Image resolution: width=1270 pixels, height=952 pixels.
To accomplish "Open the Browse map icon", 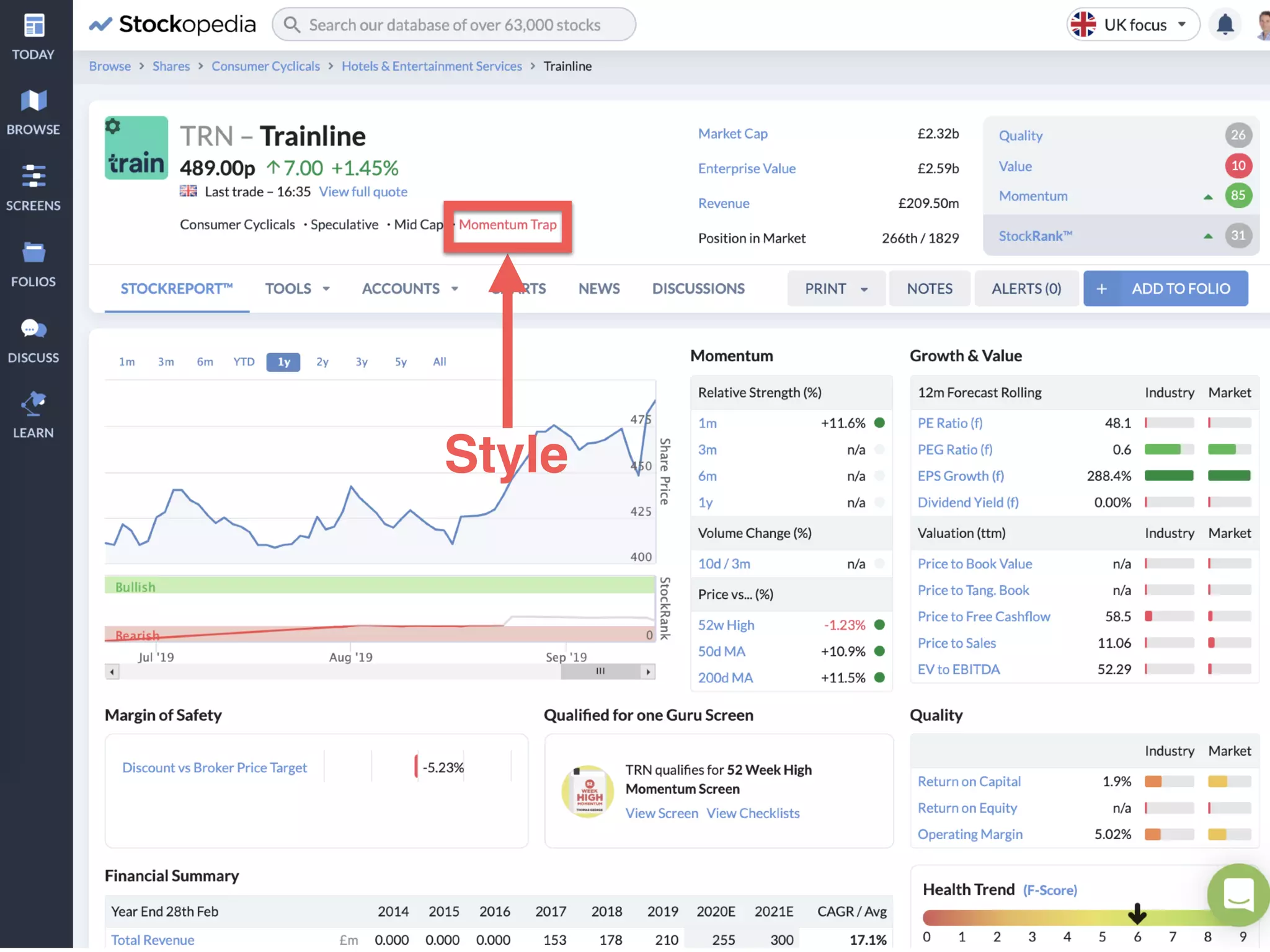I will [x=33, y=101].
